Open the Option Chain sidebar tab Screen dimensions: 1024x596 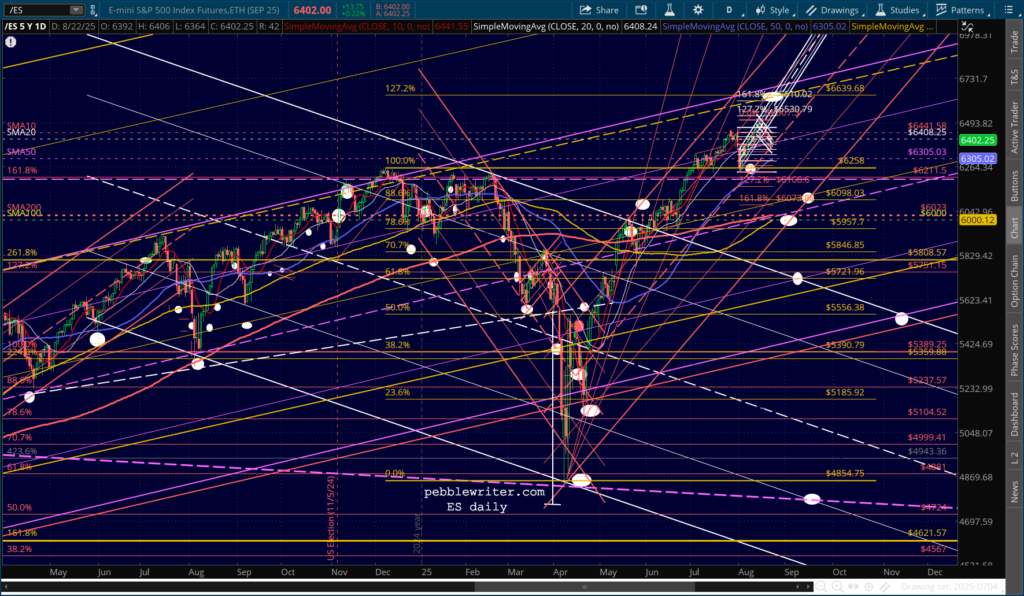tap(1014, 281)
